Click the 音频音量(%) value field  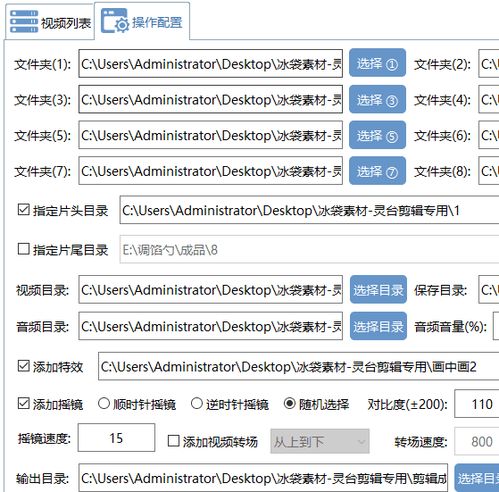tap(496, 326)
